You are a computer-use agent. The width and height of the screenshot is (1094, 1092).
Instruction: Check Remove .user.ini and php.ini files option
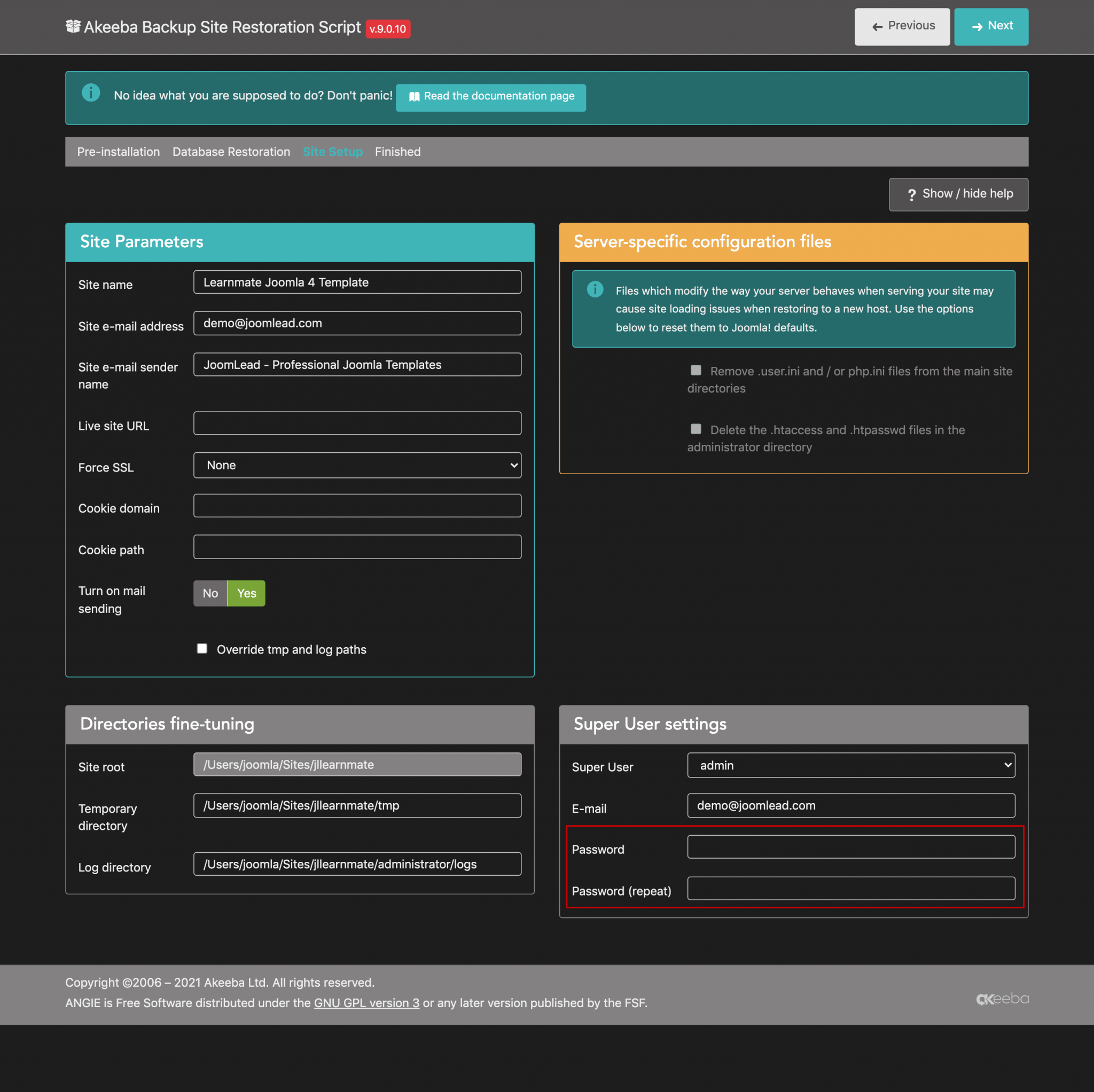(696, 370)
